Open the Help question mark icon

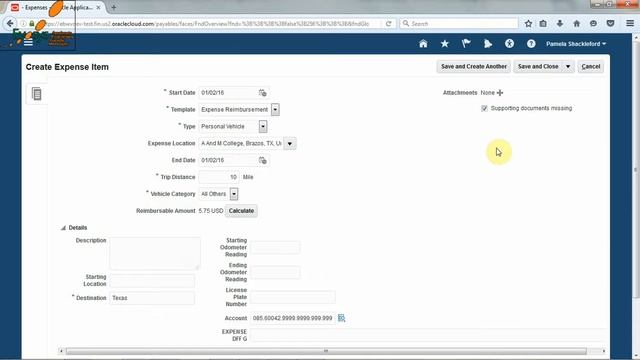[531, 44]
